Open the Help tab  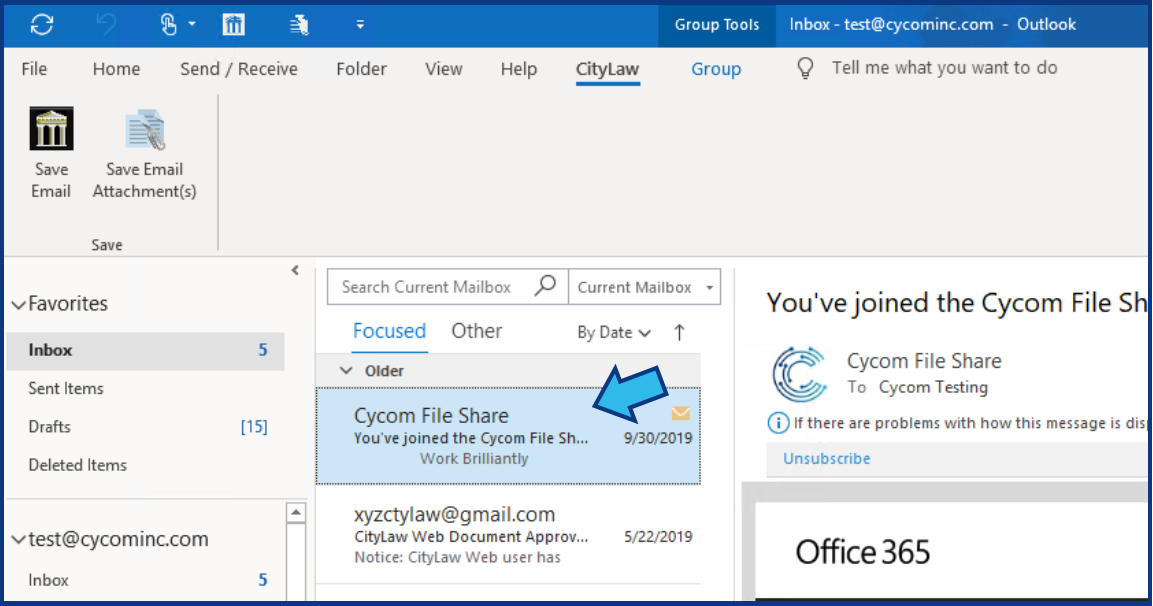519,69
